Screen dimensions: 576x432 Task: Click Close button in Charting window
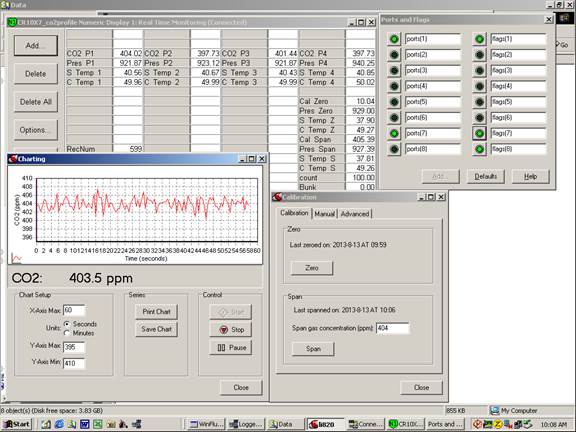(x=241, y=388)
